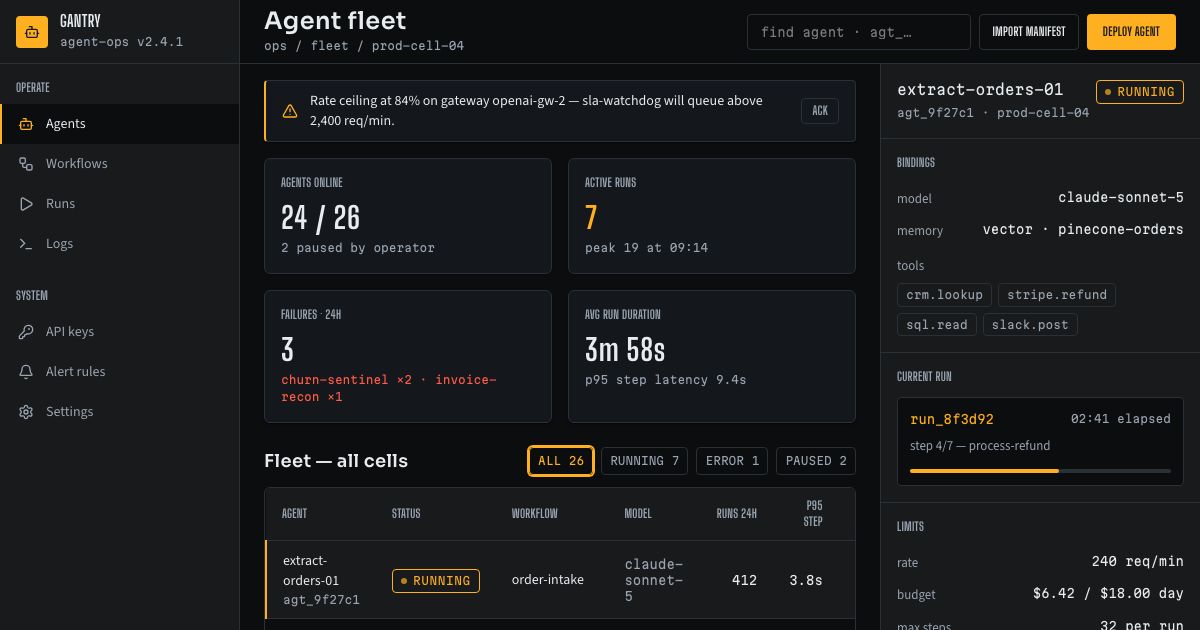Click the agent-ops v2.4.1 version label

click(x=121, y=42)
